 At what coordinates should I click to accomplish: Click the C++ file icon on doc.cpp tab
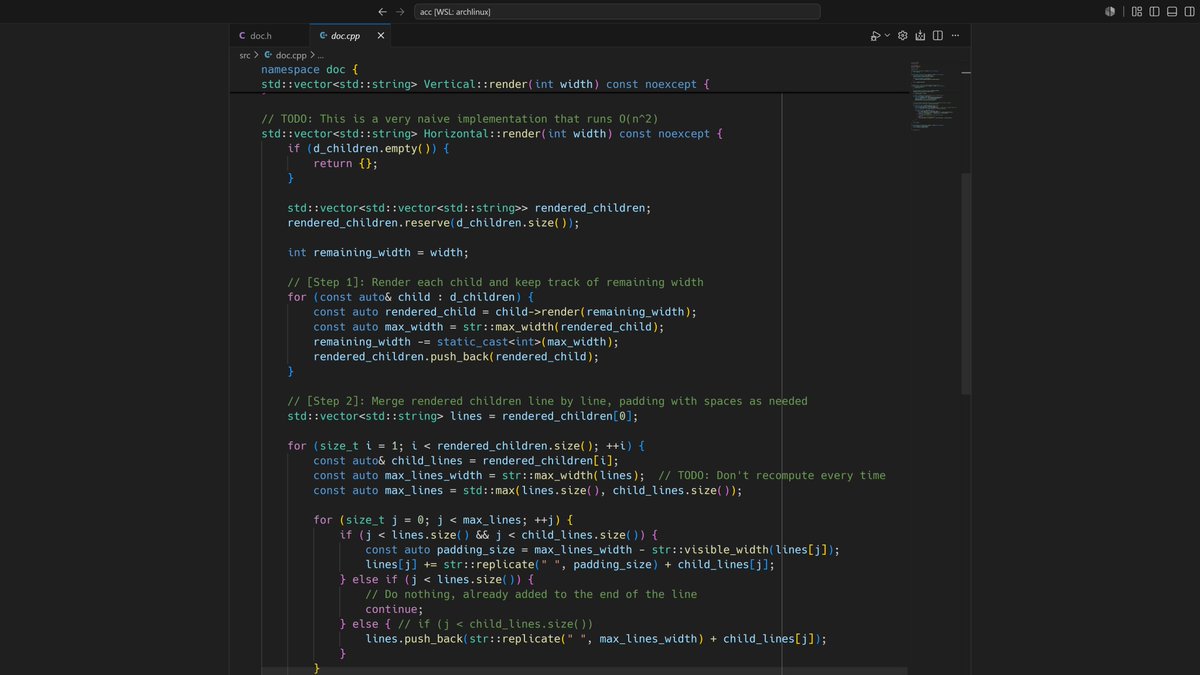pyautogui.click(x=323, y=36)
